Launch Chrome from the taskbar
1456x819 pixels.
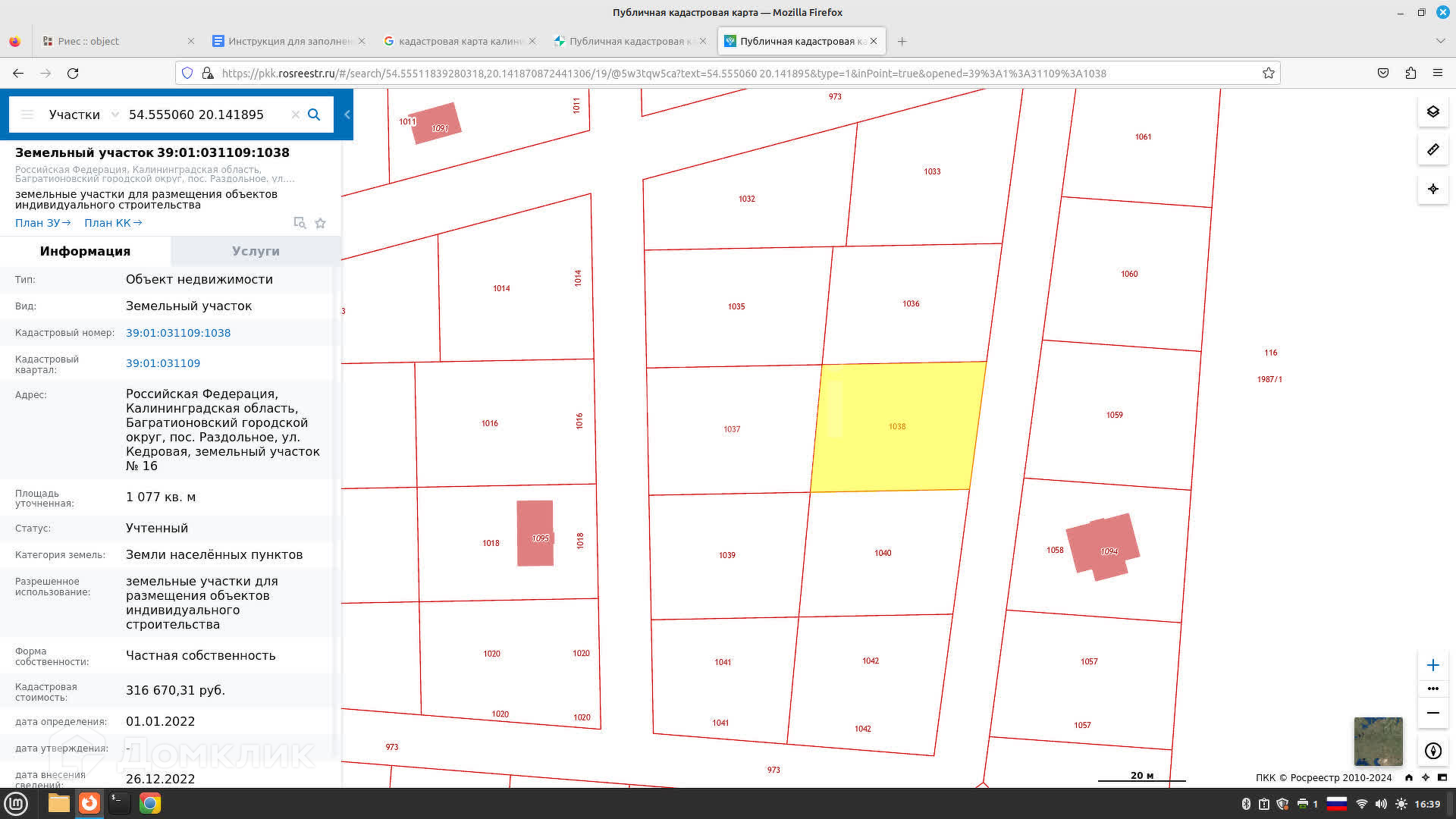point(150,803)
